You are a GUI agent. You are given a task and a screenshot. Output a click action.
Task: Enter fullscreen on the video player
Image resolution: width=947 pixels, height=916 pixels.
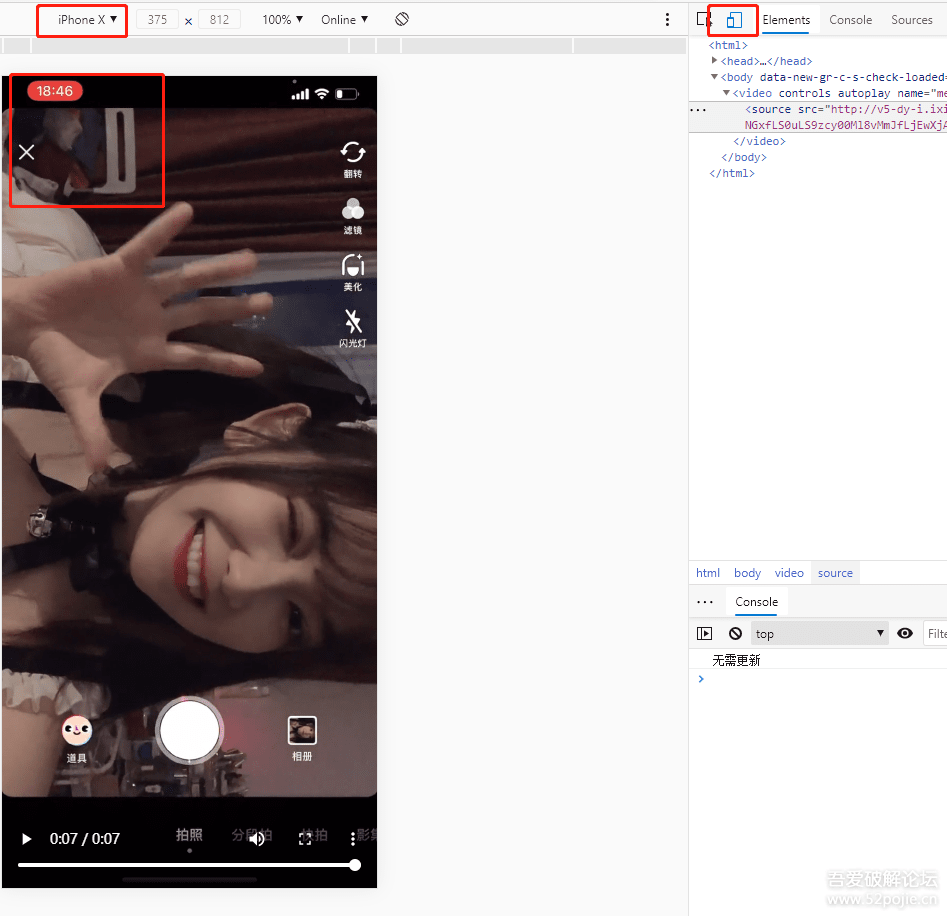(x=306, y=839)
